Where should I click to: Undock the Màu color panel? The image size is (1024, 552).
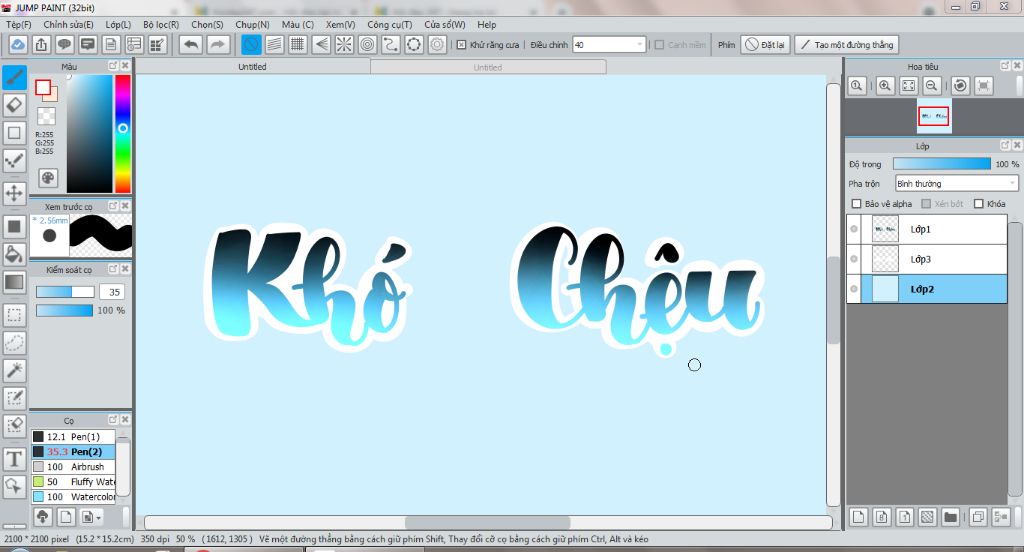113,65
